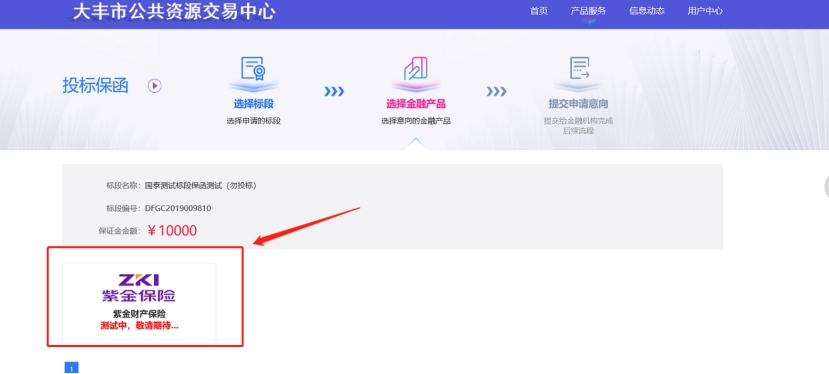Click the 保证金金额 field label
The width and height of the screenshot is (829, 374).
coord(119,231)
